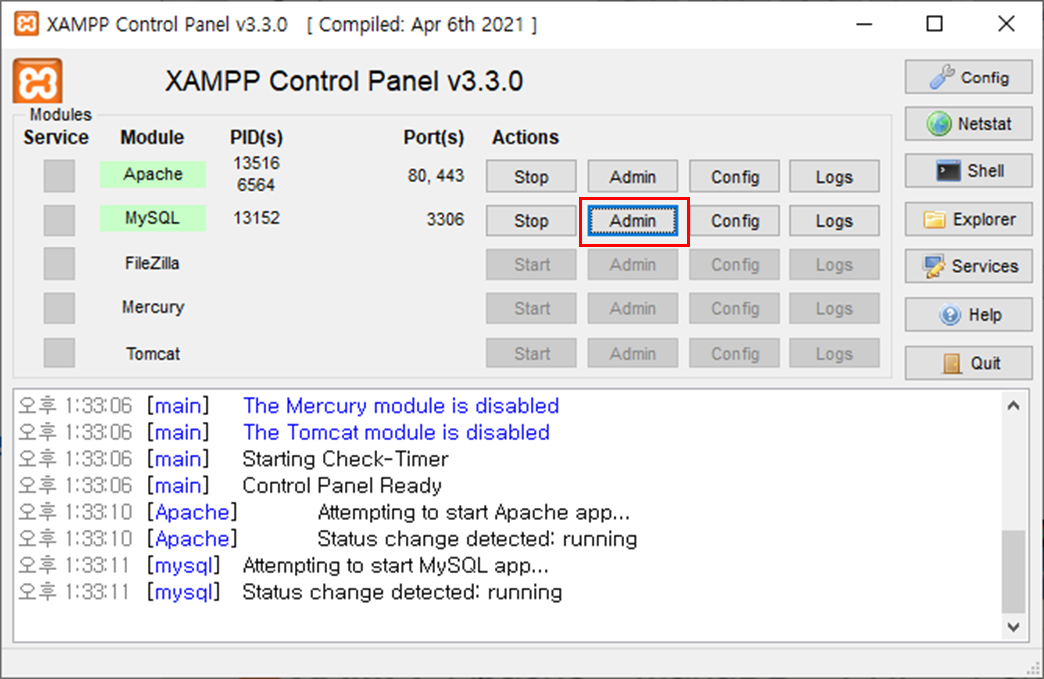Image resolution: width=1044 pixels, height=679 pixels.
Task: Quit XAMPP with the door icon button
Action: pos(968,363)
